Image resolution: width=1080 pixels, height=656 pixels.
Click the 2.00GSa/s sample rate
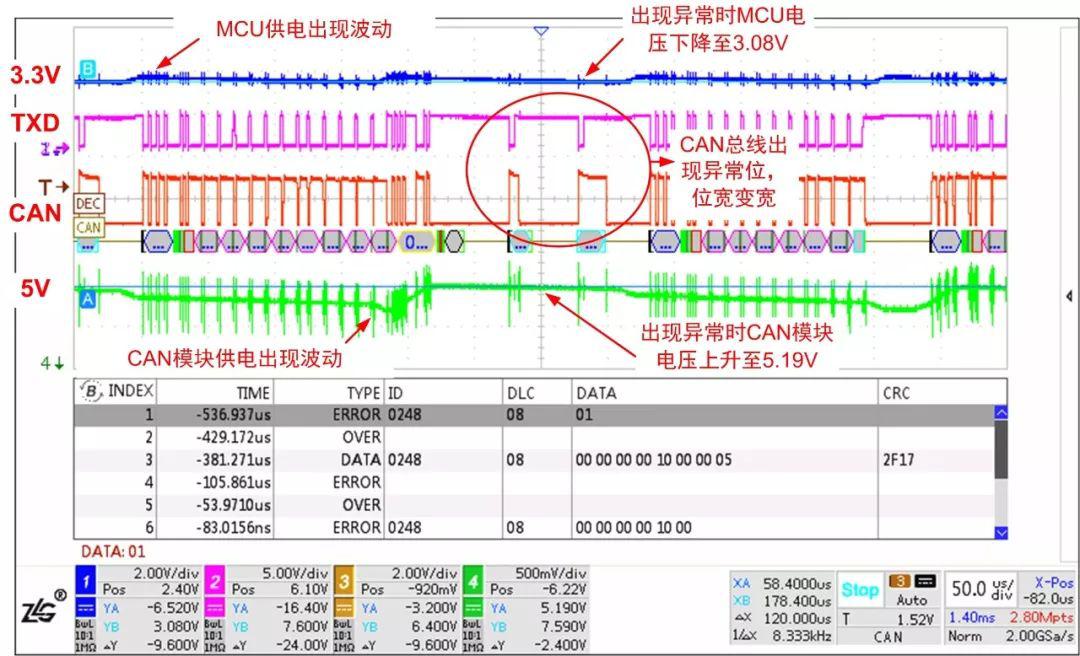click(1039, 636)
